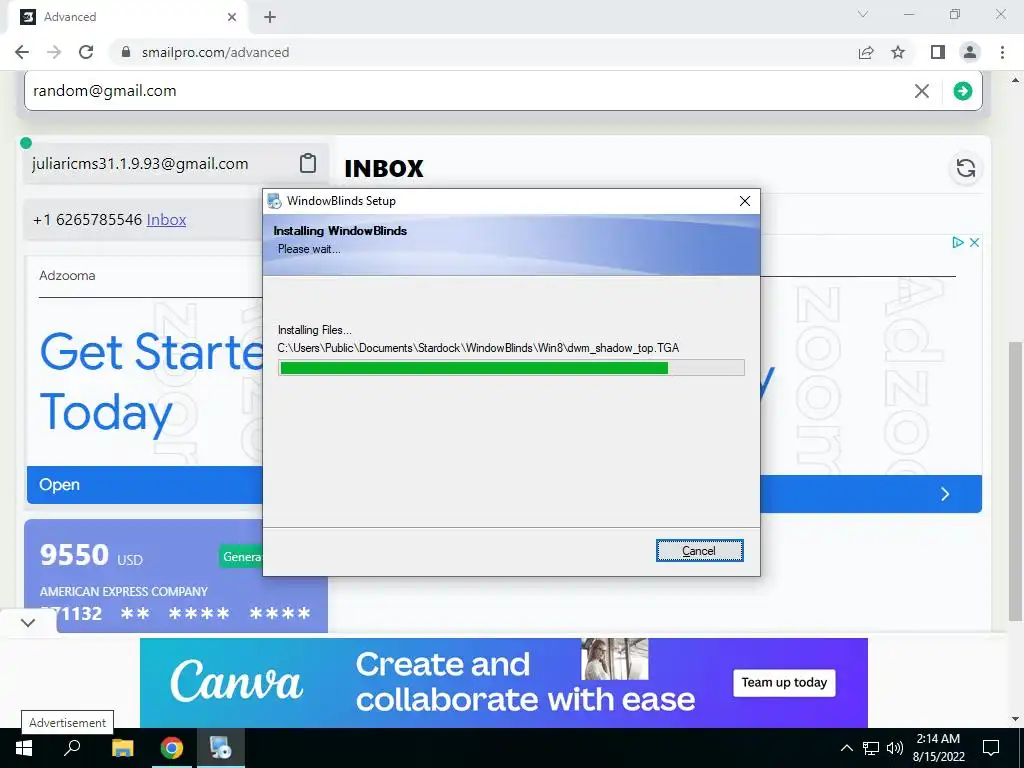Click the network tray icon
Viewport: 1024px width, 768px height.
871,748
